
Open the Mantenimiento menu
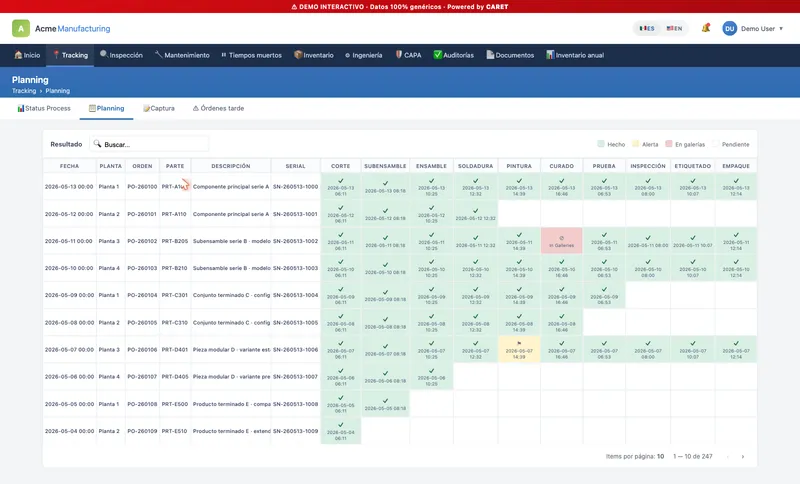(182, 55)
